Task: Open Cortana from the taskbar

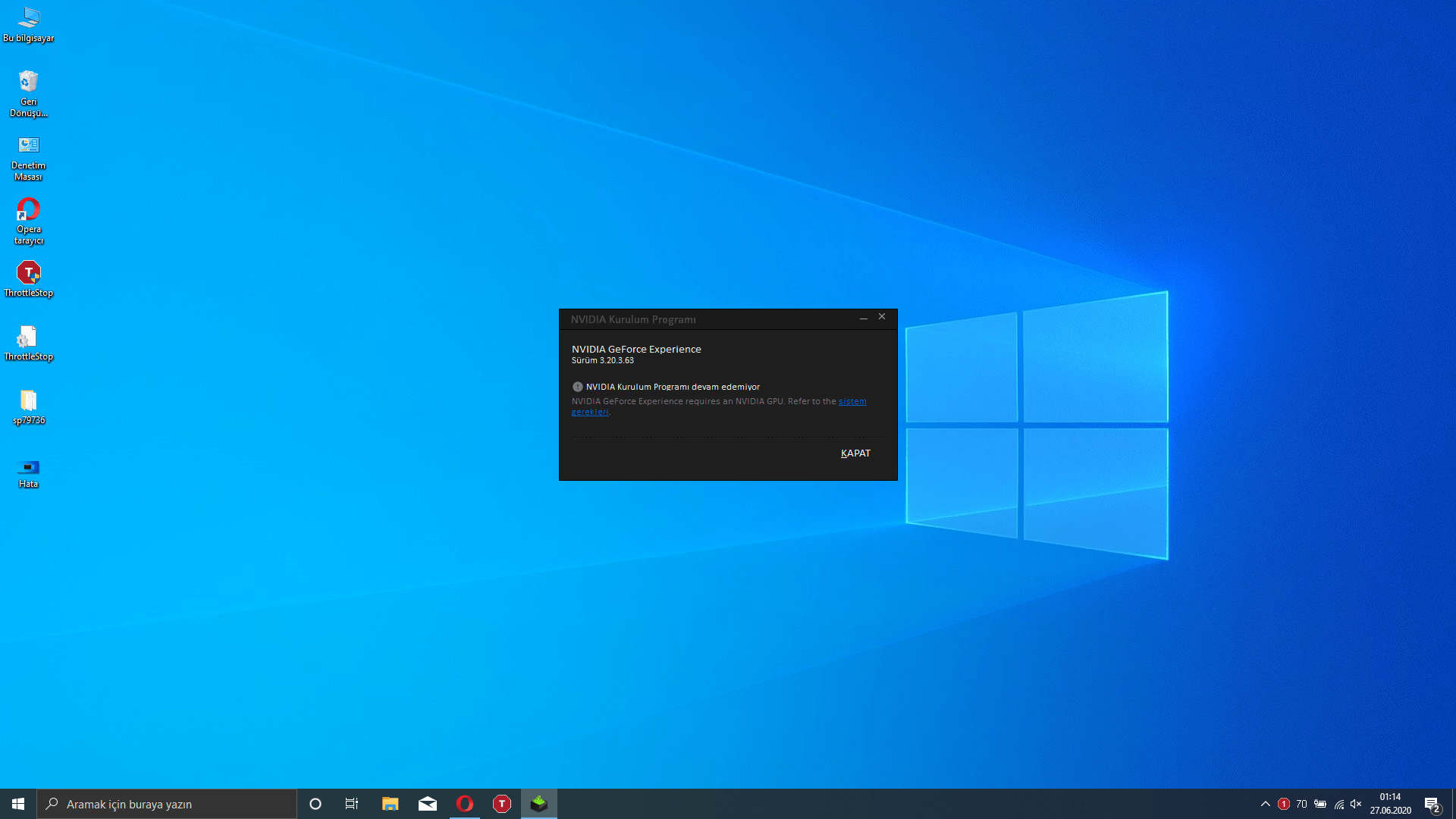Action: click(315, 804)
